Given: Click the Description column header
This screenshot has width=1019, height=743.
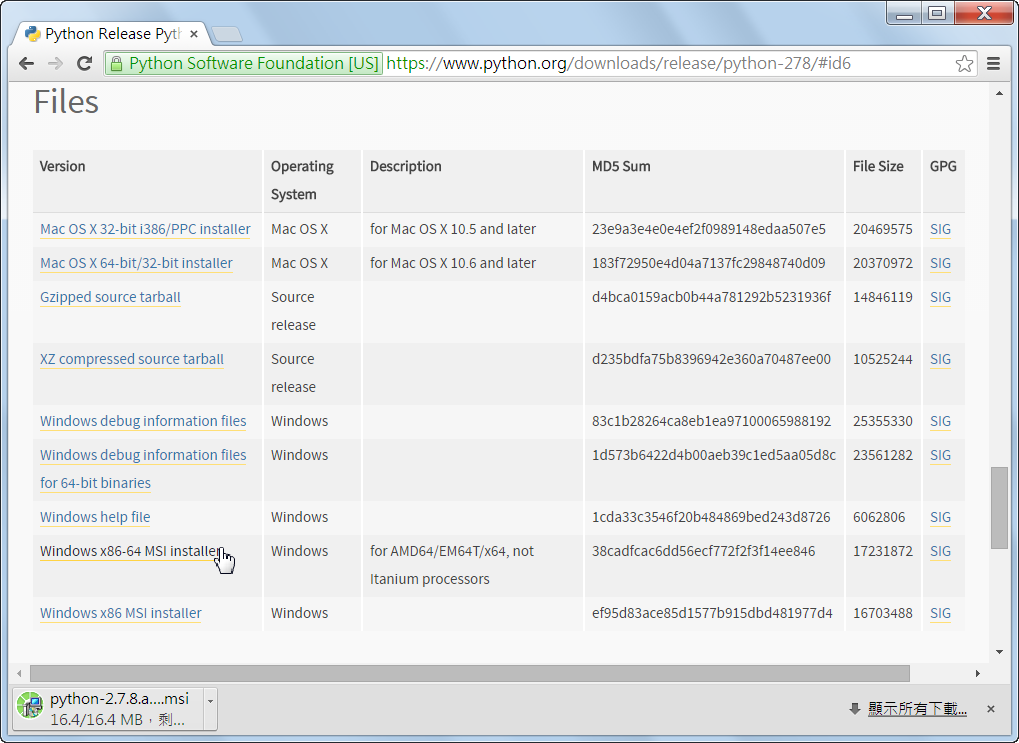Looking at the screenshot, I should 406,166.
